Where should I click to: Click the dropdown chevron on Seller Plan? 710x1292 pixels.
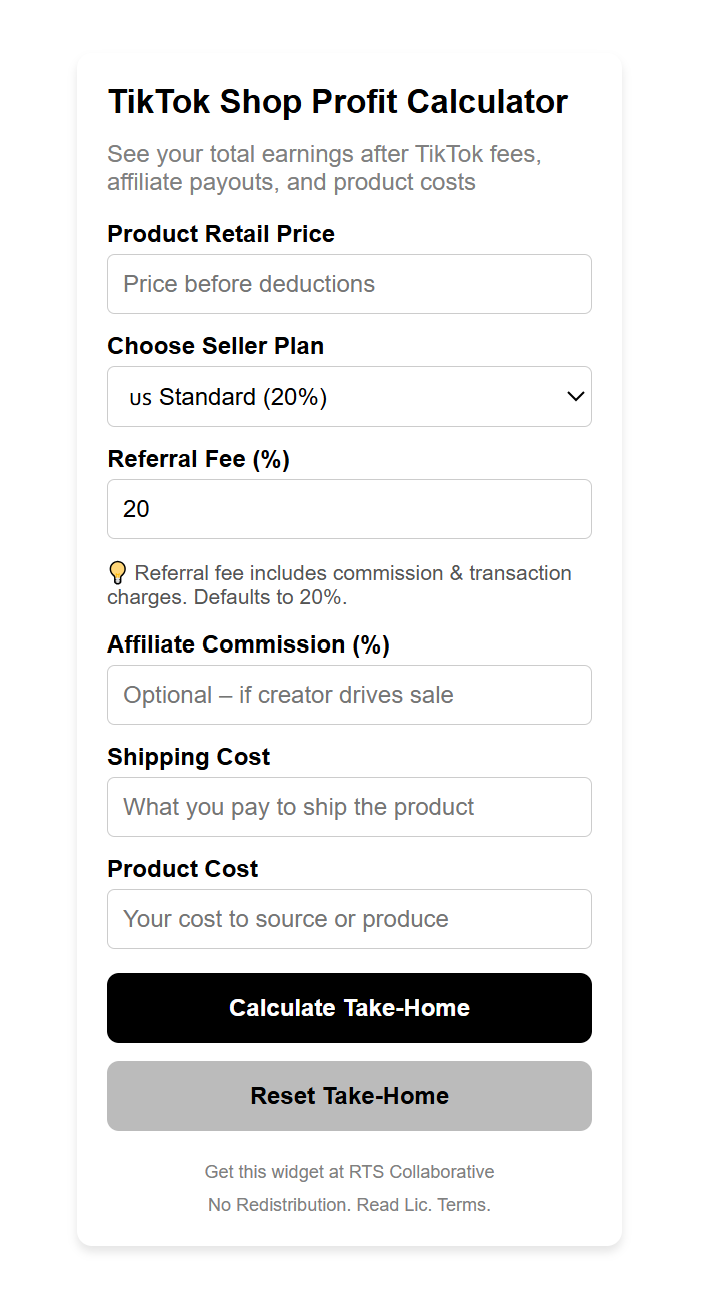[575, 396]
